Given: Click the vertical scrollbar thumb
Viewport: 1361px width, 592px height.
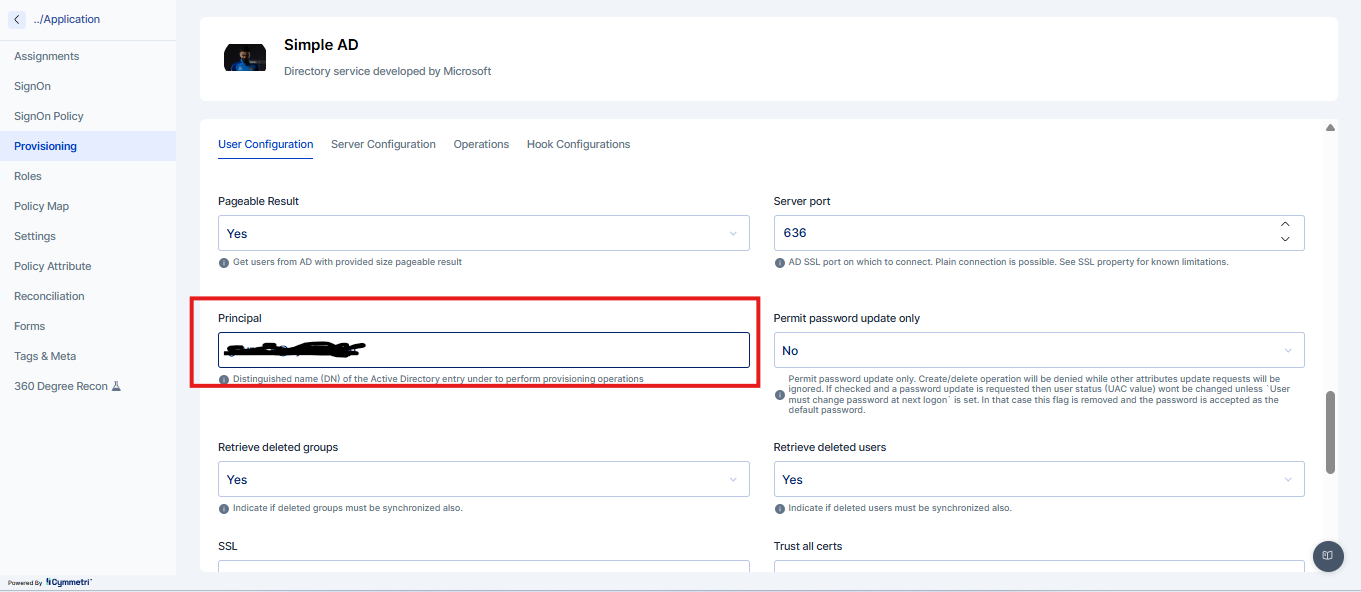Looking at the screenshot, I should [x=1330, y=432].
